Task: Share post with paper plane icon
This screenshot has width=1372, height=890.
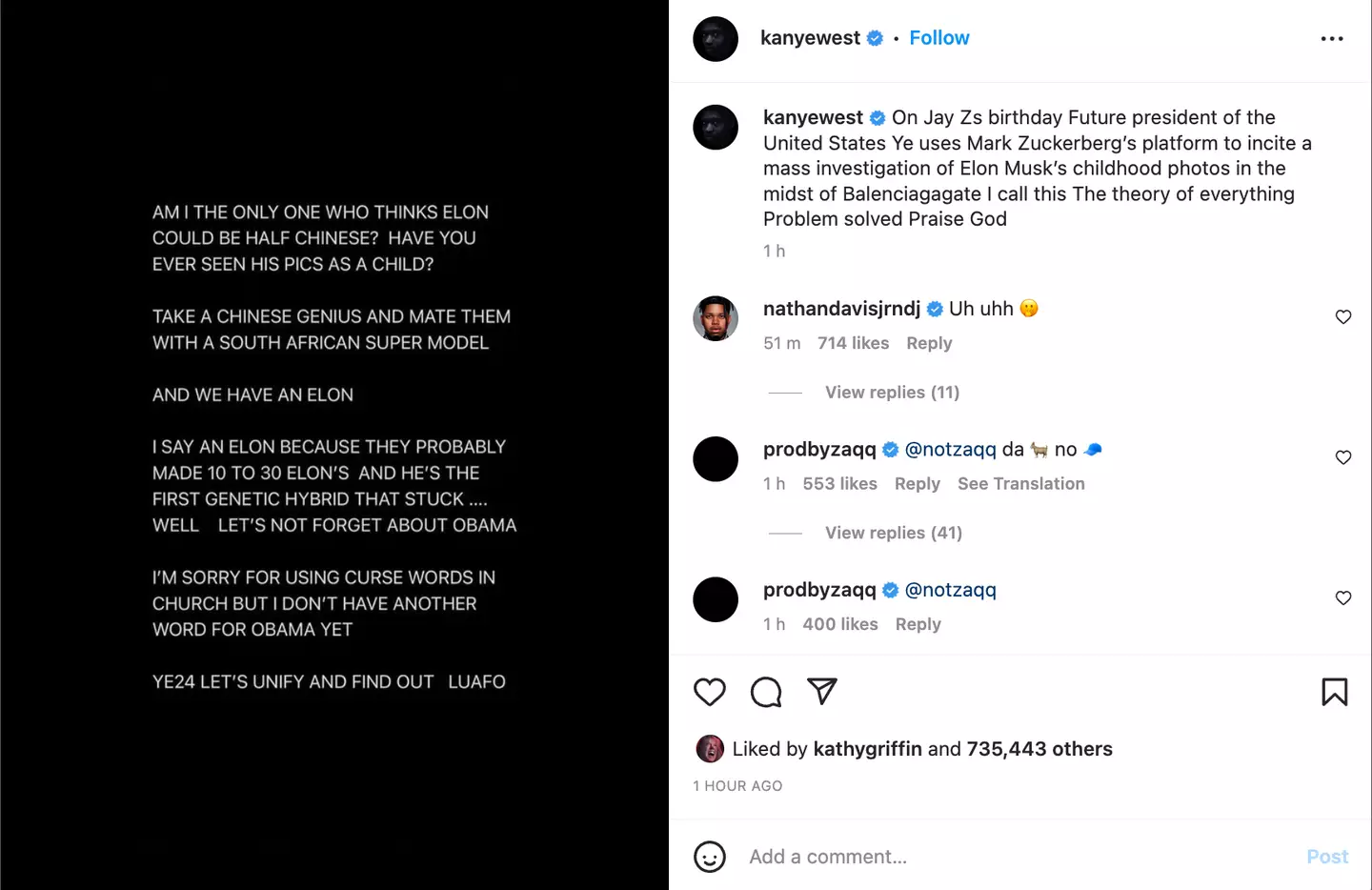Action: [x=822, y=691]
